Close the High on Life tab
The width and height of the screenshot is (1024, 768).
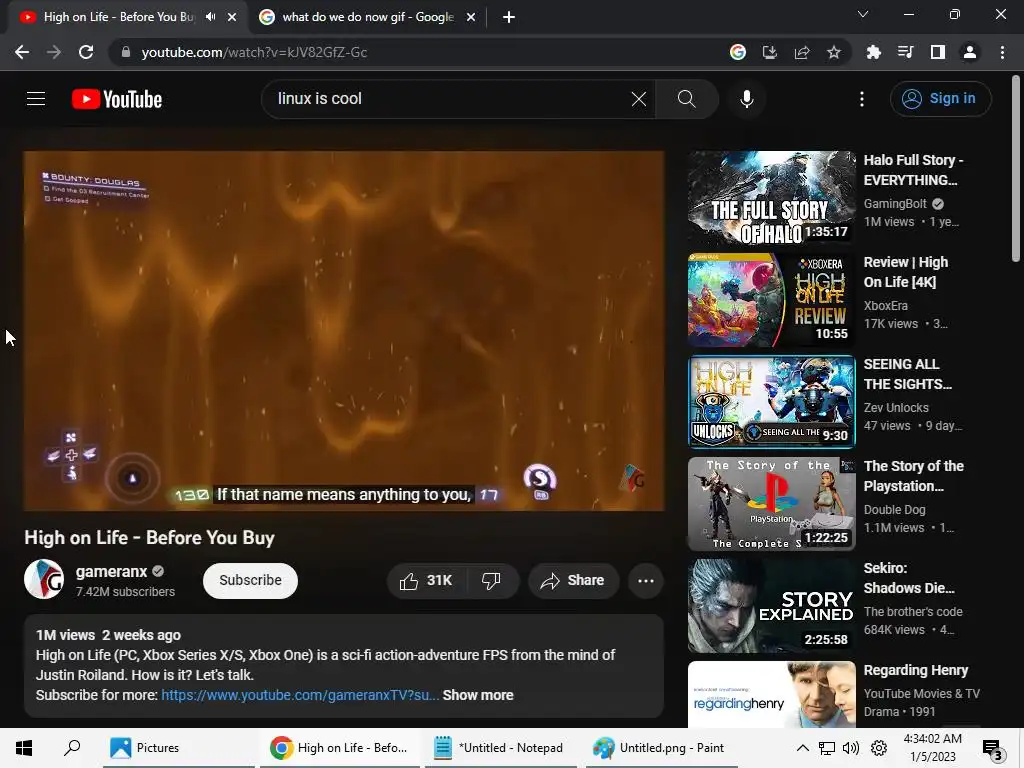click(232, 18)
